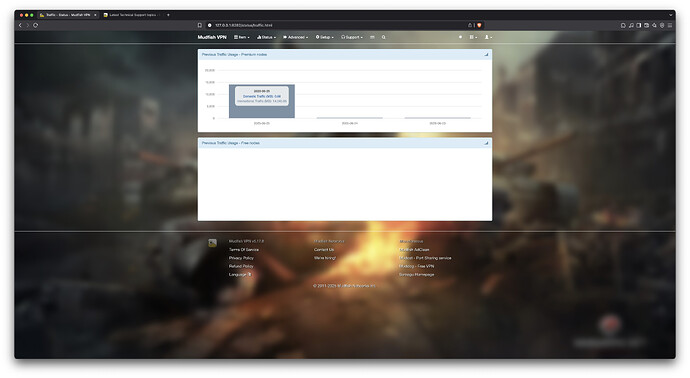Click the sidebar panel icon in browser toolbar

pos(639,25)
